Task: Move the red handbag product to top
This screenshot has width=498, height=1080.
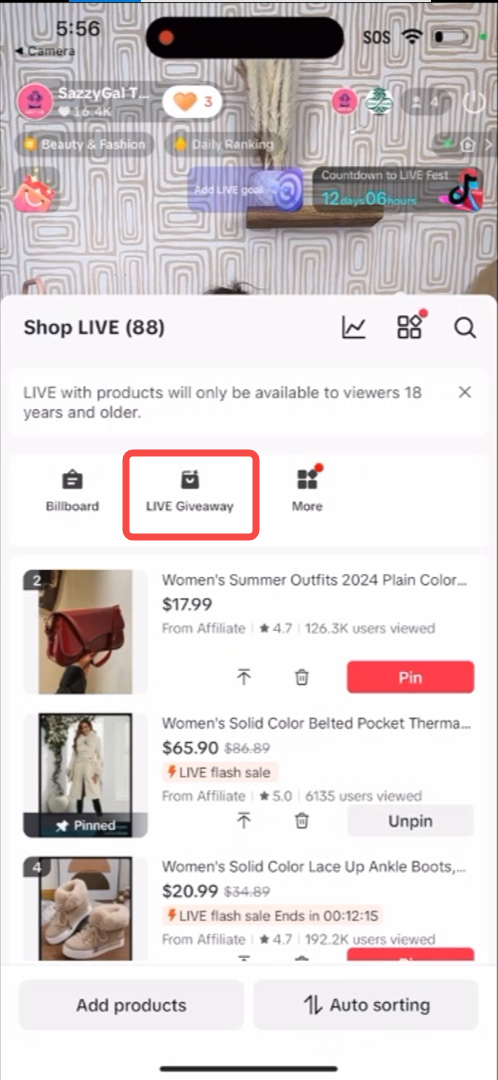Action: [x=244, y=677]
